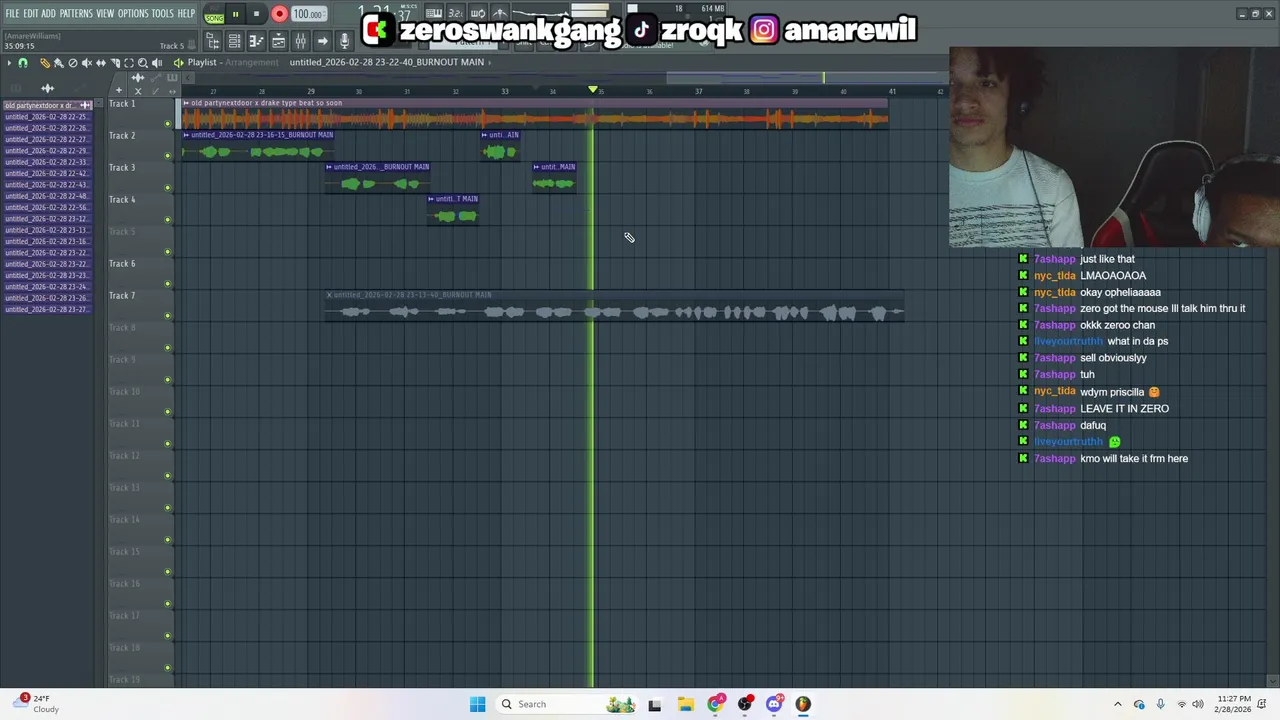Open the PATTERNS menu
This screenshot has height=720, width=1280.
point(76,14)
